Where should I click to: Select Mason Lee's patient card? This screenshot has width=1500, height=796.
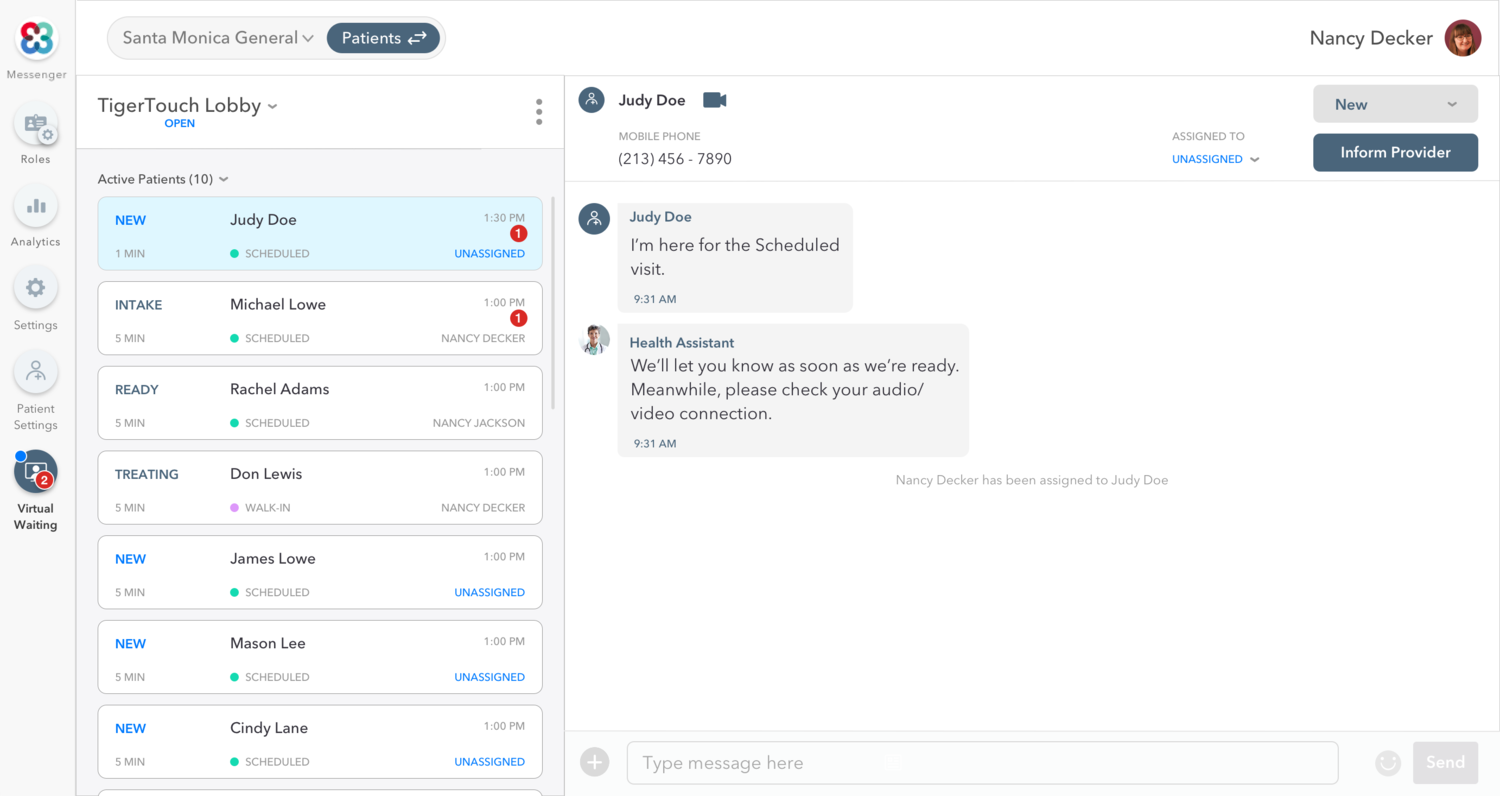[320, 657]
